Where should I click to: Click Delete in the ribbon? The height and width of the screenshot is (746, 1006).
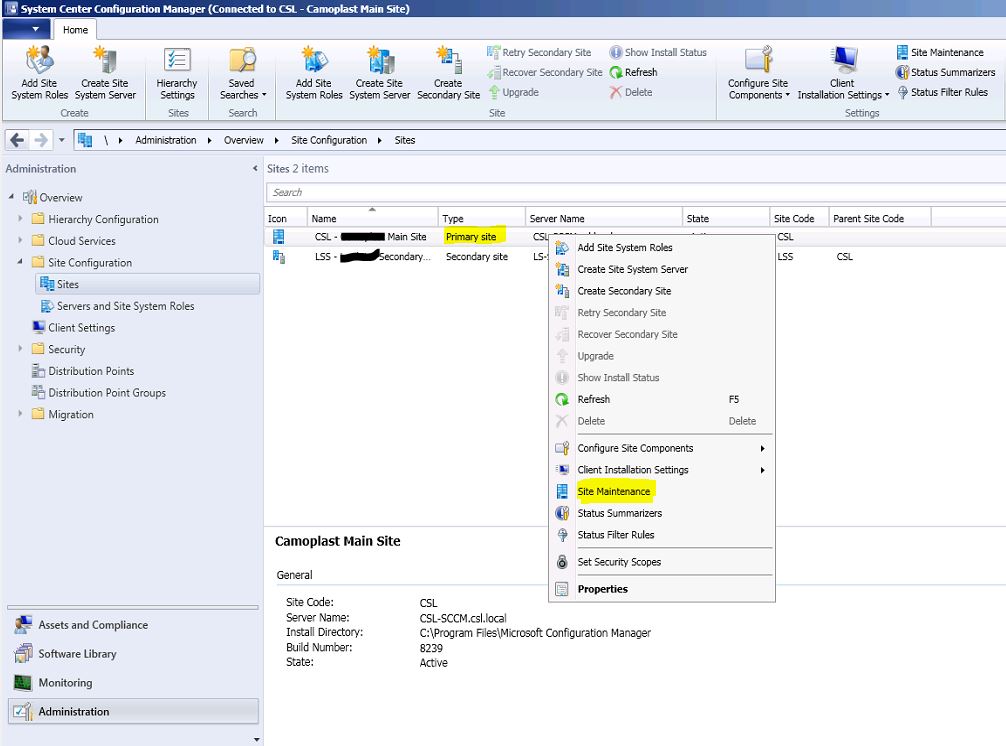tap(631, 92)
